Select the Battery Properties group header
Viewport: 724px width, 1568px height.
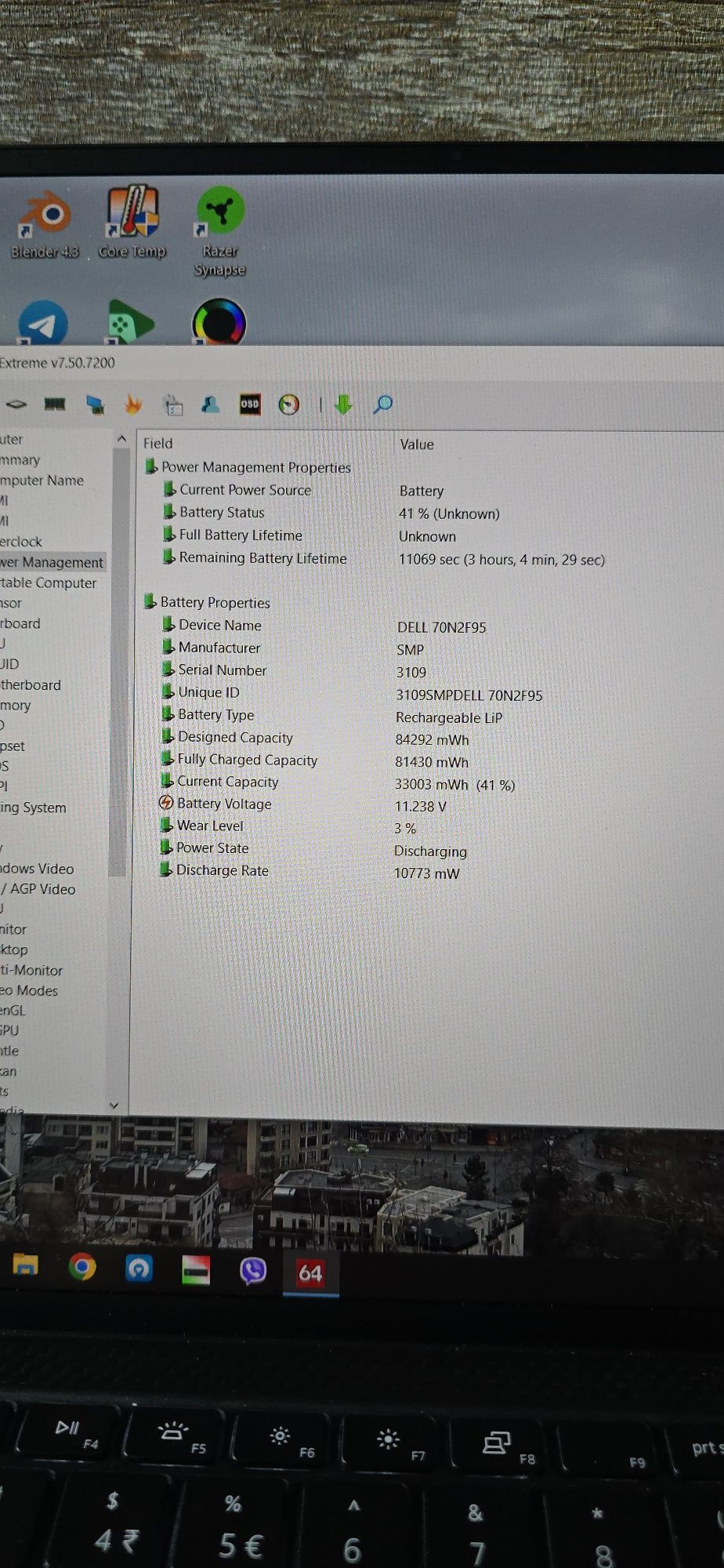click(207, 602)
